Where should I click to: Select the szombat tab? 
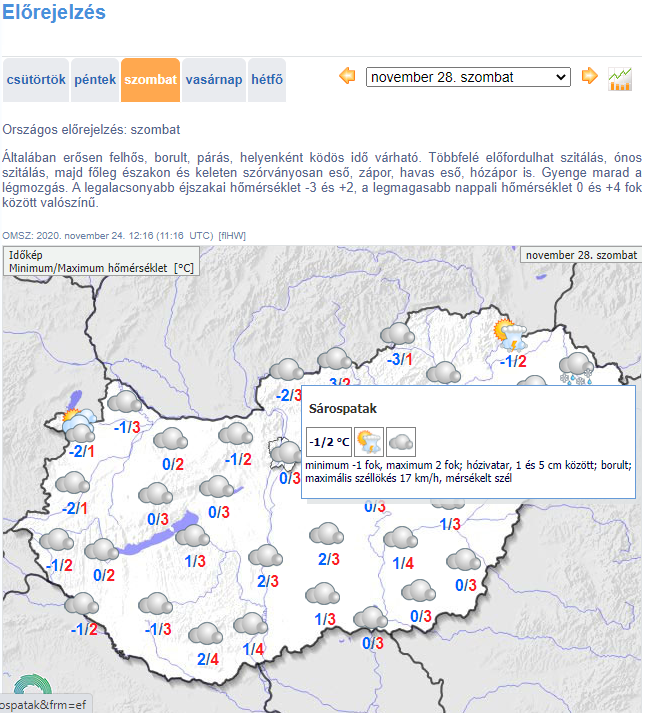(x=150, y=80)
